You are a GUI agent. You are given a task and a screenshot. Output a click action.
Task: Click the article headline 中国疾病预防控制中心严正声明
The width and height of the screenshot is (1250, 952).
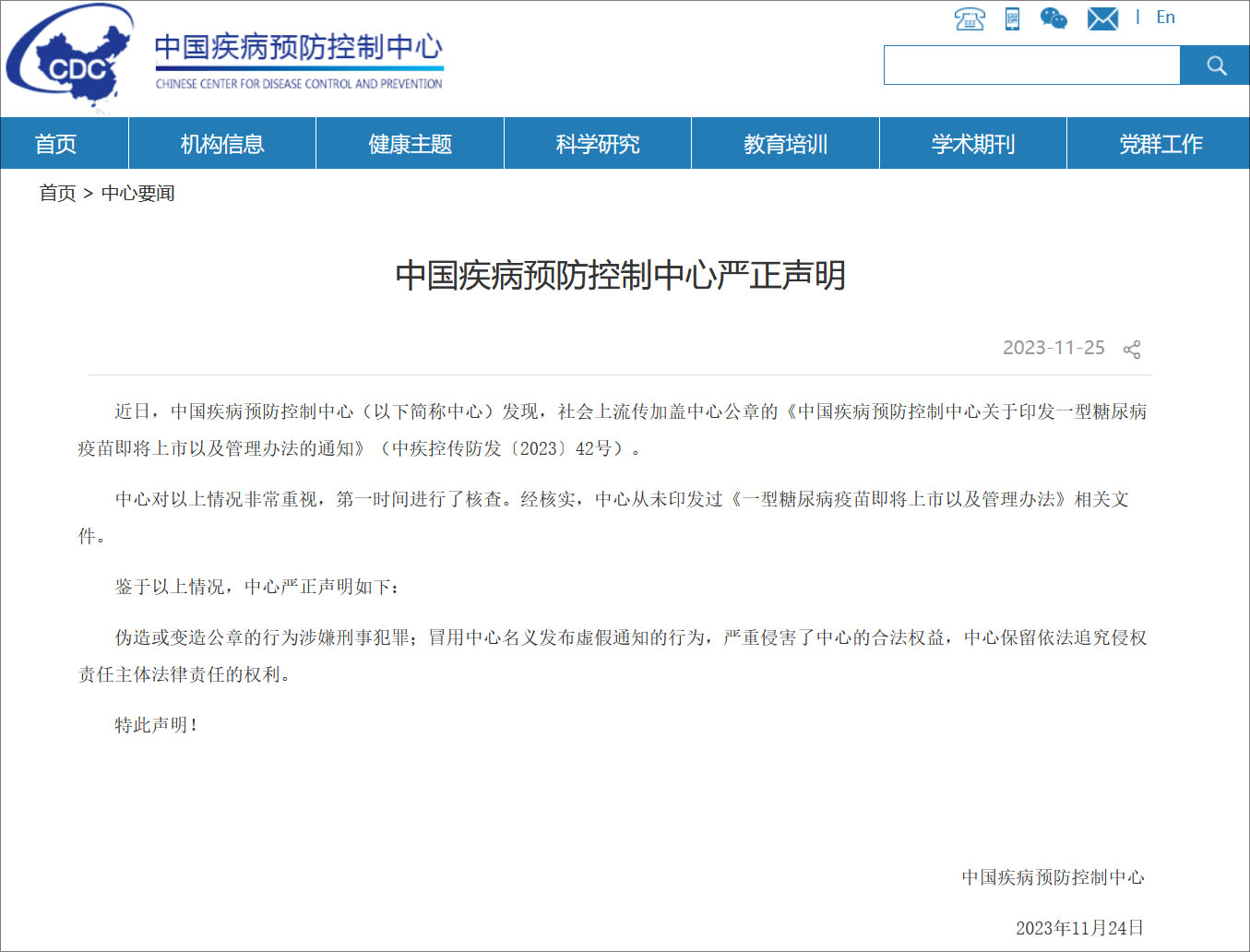tap(620, 275)
